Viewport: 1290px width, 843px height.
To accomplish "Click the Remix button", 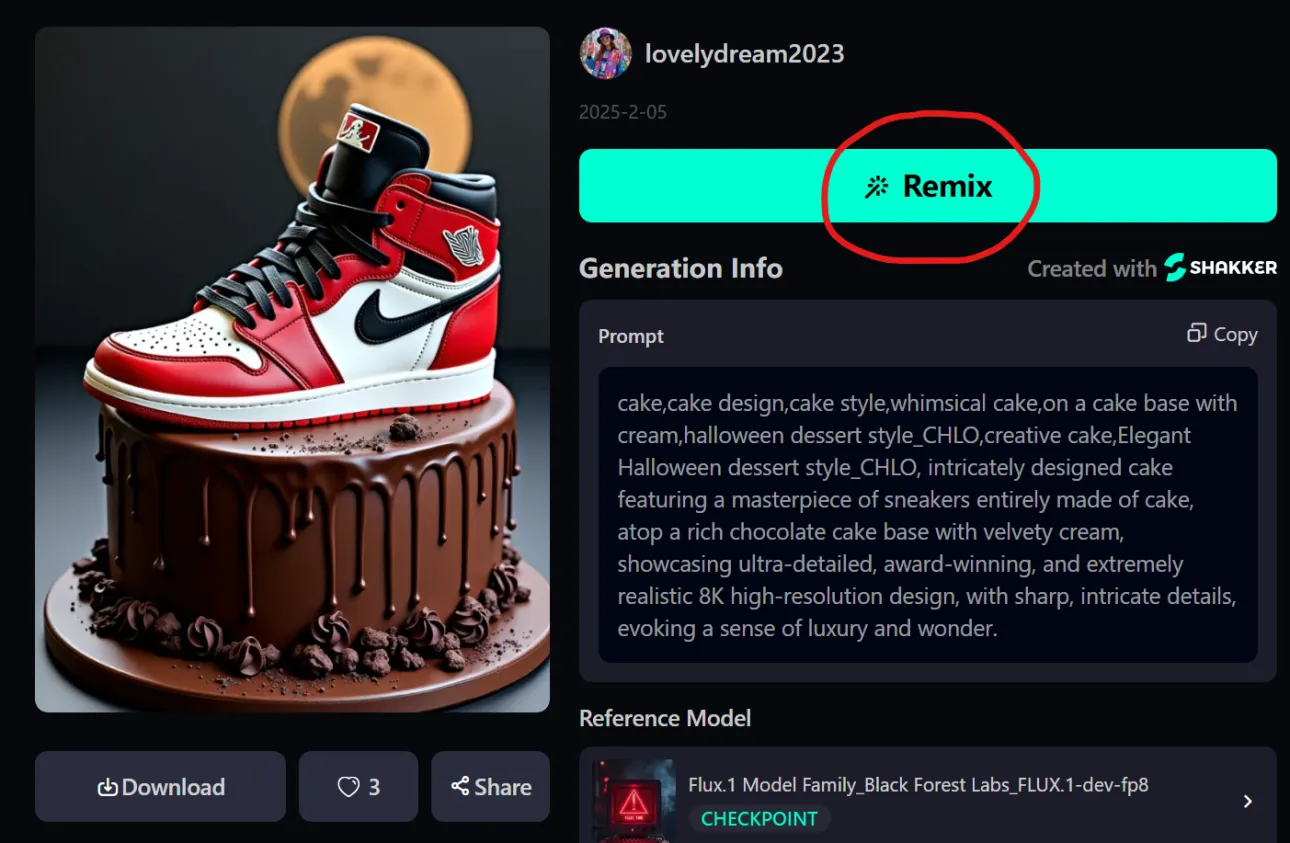I will coord(928,186).
